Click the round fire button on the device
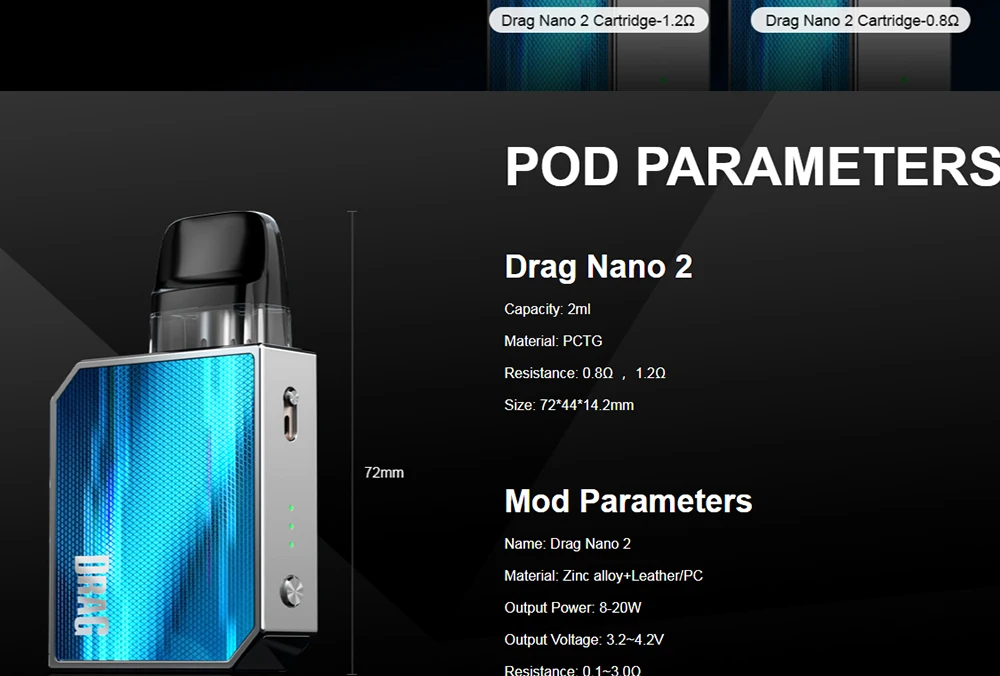The height and width of the screenshot is (676, 1000). coord(291,590)
